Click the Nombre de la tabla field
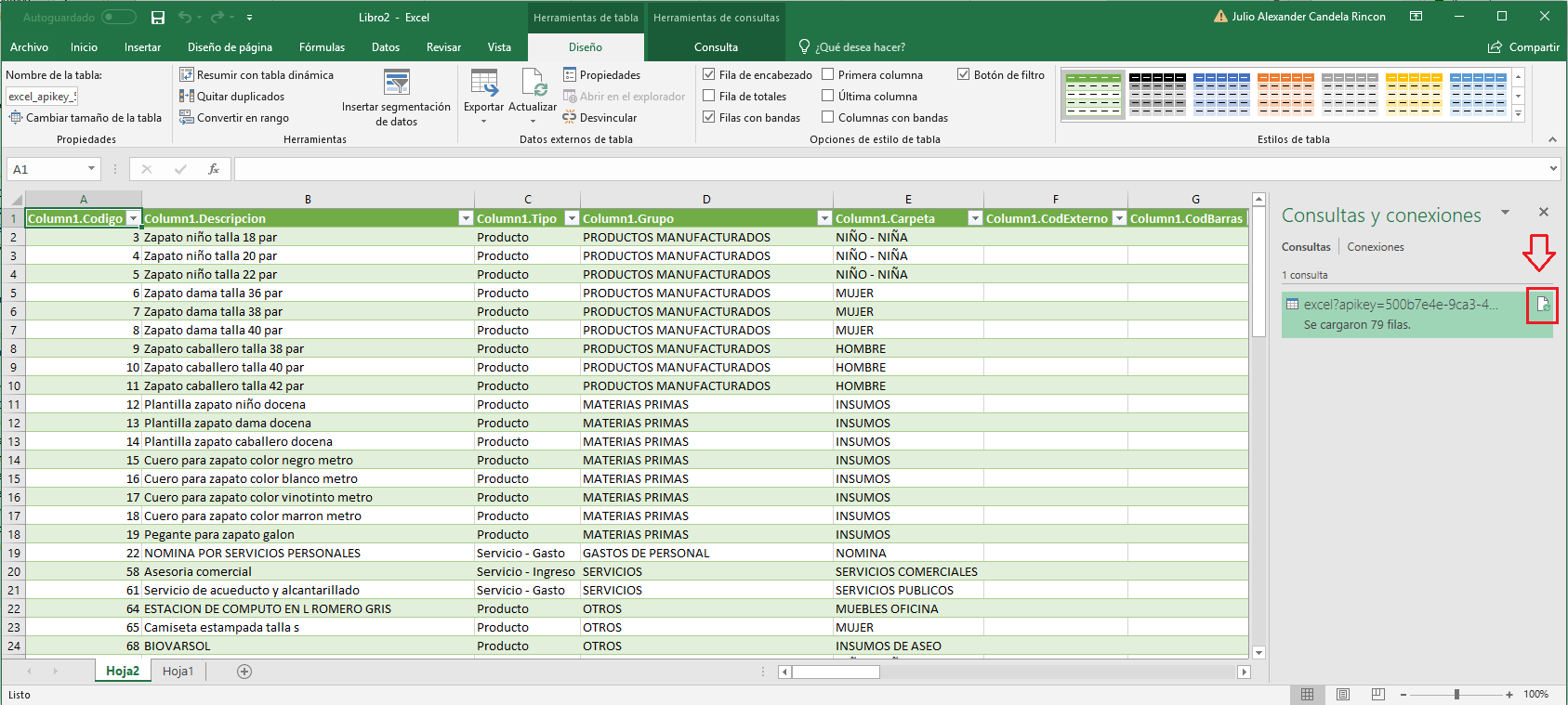Image resolution: width=1568 pixels, height=705 pixels. click(42, 97)
